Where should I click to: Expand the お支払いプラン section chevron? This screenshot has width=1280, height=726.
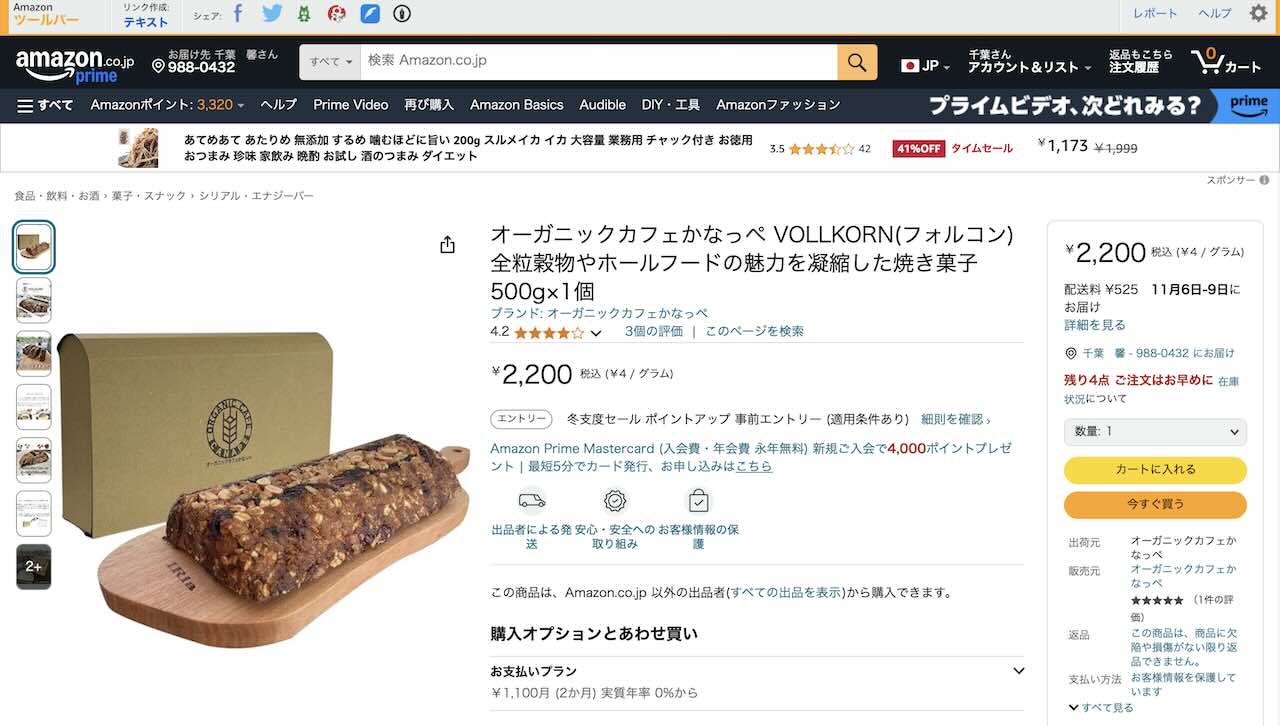[x=1018, y=671]
